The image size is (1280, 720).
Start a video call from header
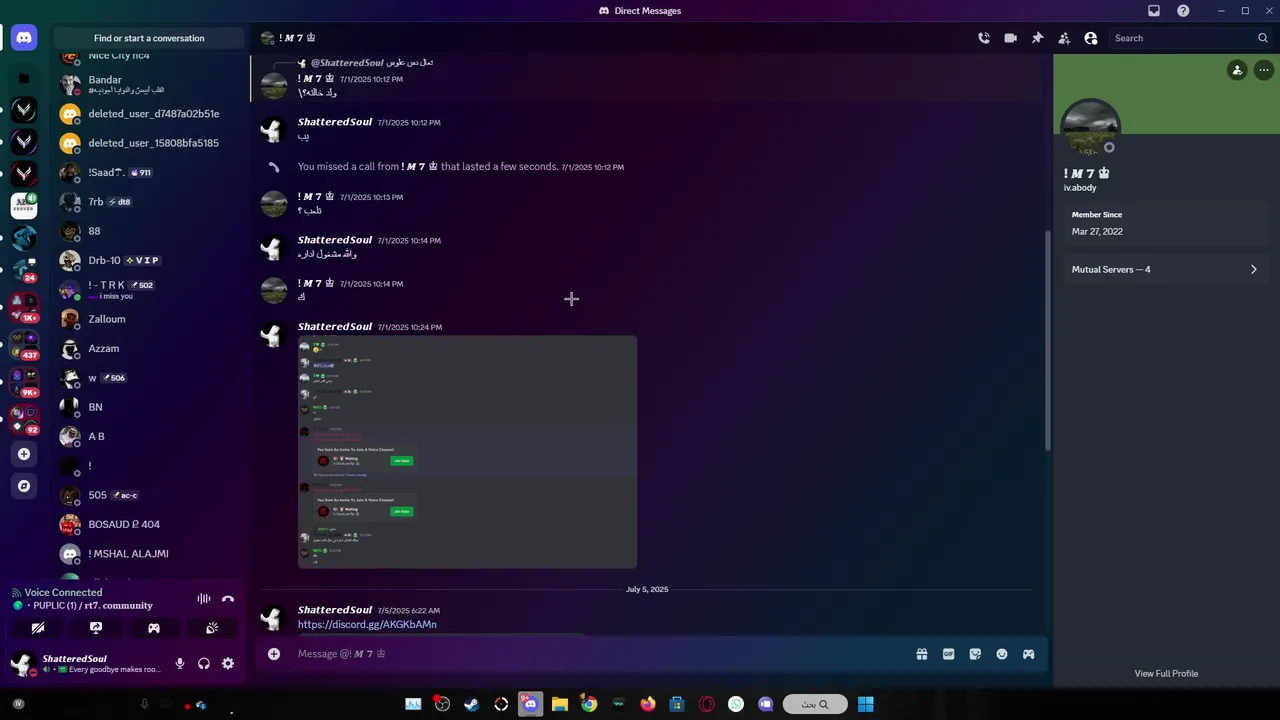pyautogui.click(x=1011, y=38)
